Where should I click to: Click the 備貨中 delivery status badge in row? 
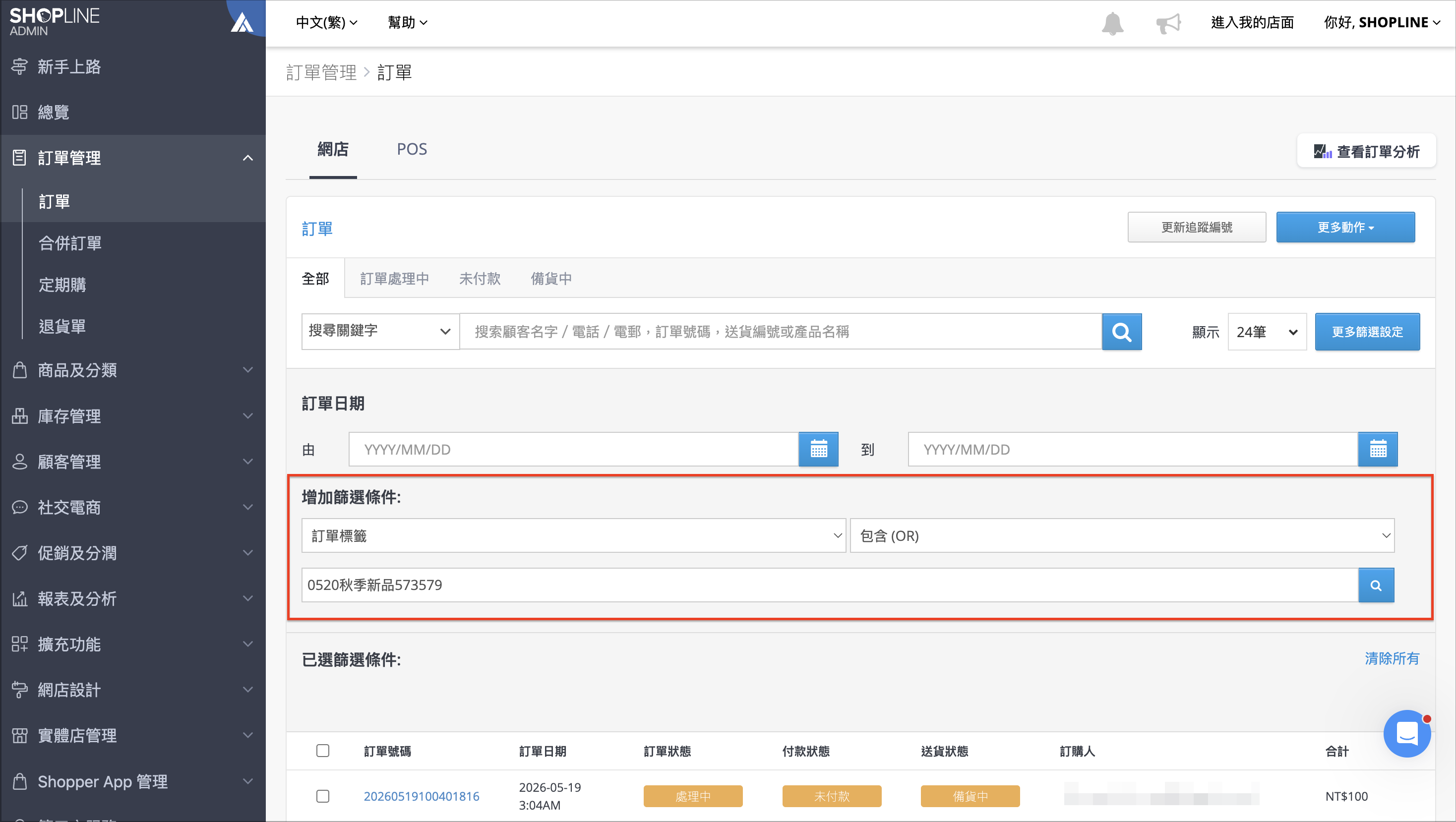(970, 796)
